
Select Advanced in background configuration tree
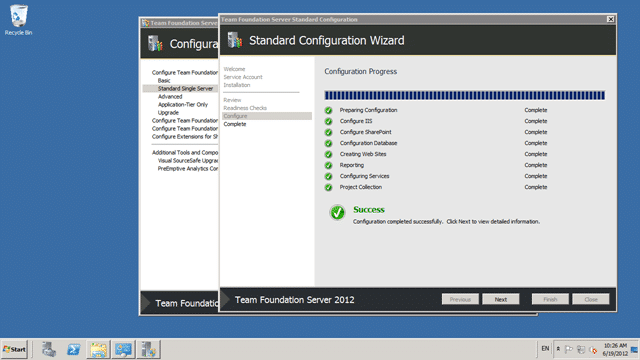[170, 97]
